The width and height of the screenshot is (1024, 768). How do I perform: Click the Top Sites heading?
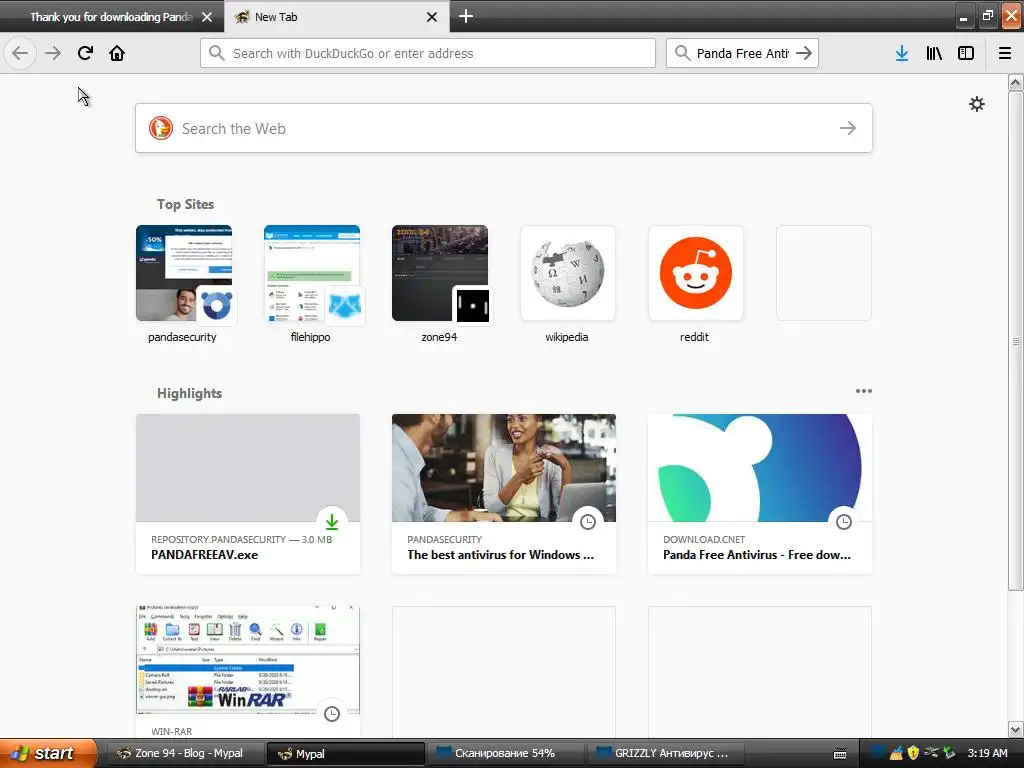[x=185, y=204]
